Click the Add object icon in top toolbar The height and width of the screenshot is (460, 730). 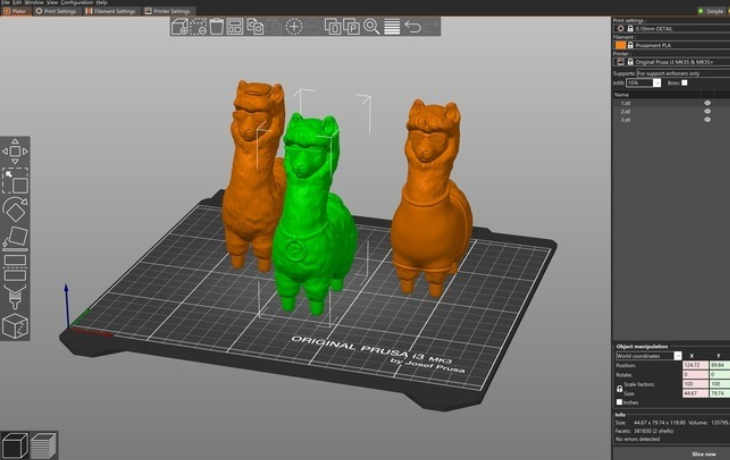(180, 27)
